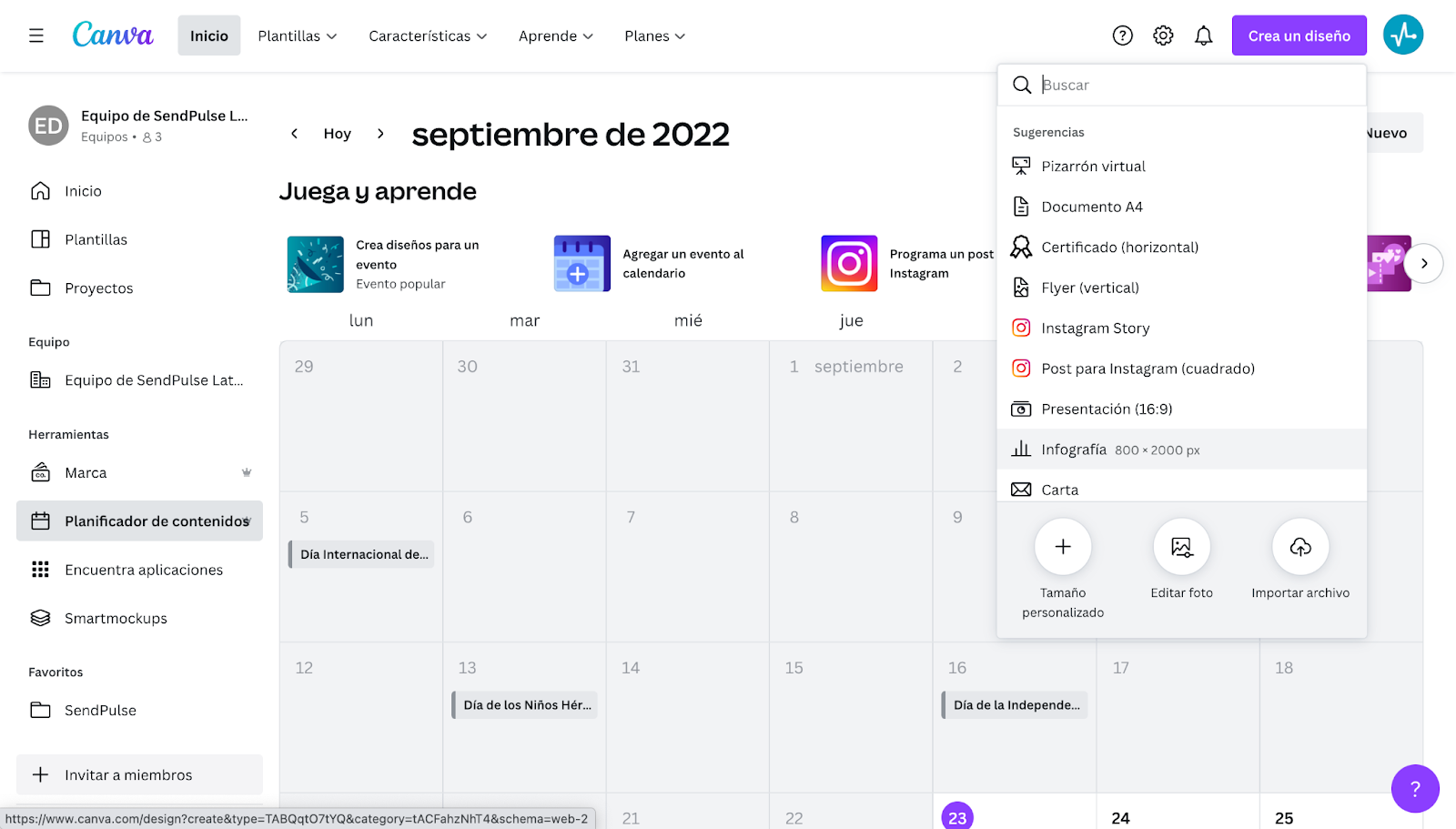Go to next month arrow
The width and height of the screenshot is (1456, 829).
[380, 134]
